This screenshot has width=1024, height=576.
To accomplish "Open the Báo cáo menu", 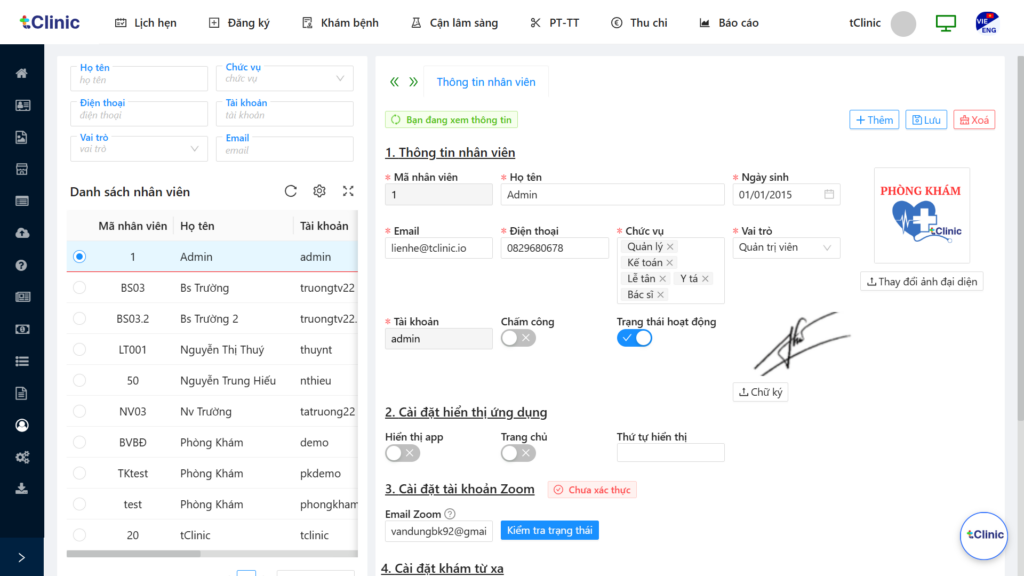I will pos(729,23).
